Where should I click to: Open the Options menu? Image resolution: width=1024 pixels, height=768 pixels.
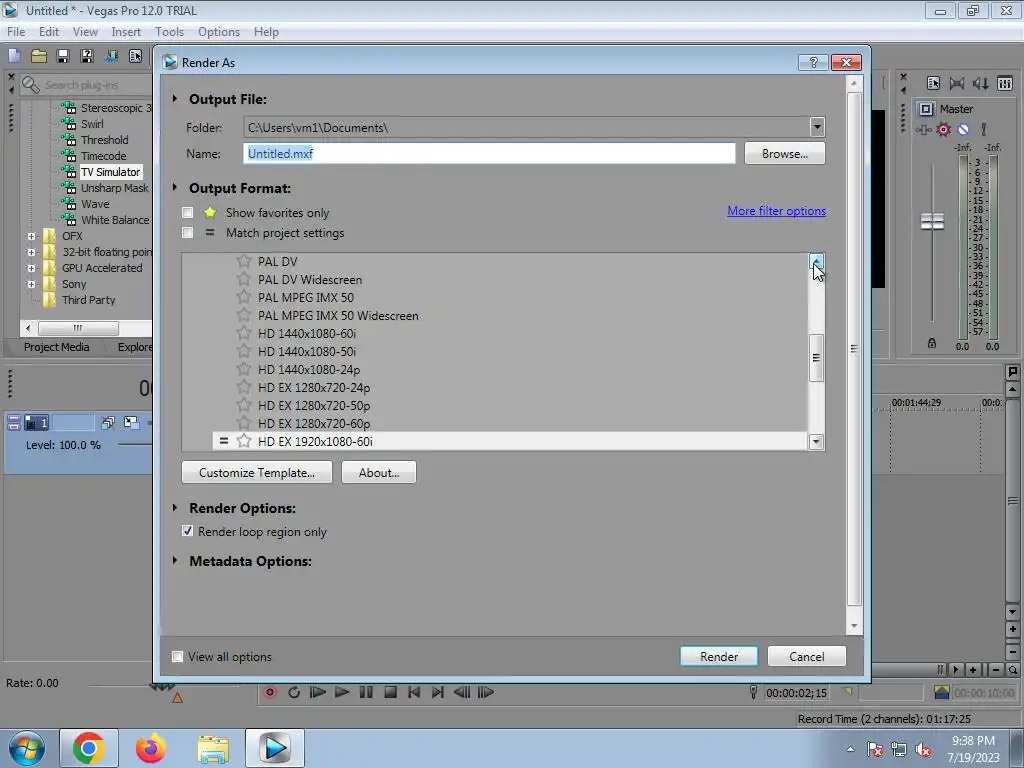(x=219, y=31)
